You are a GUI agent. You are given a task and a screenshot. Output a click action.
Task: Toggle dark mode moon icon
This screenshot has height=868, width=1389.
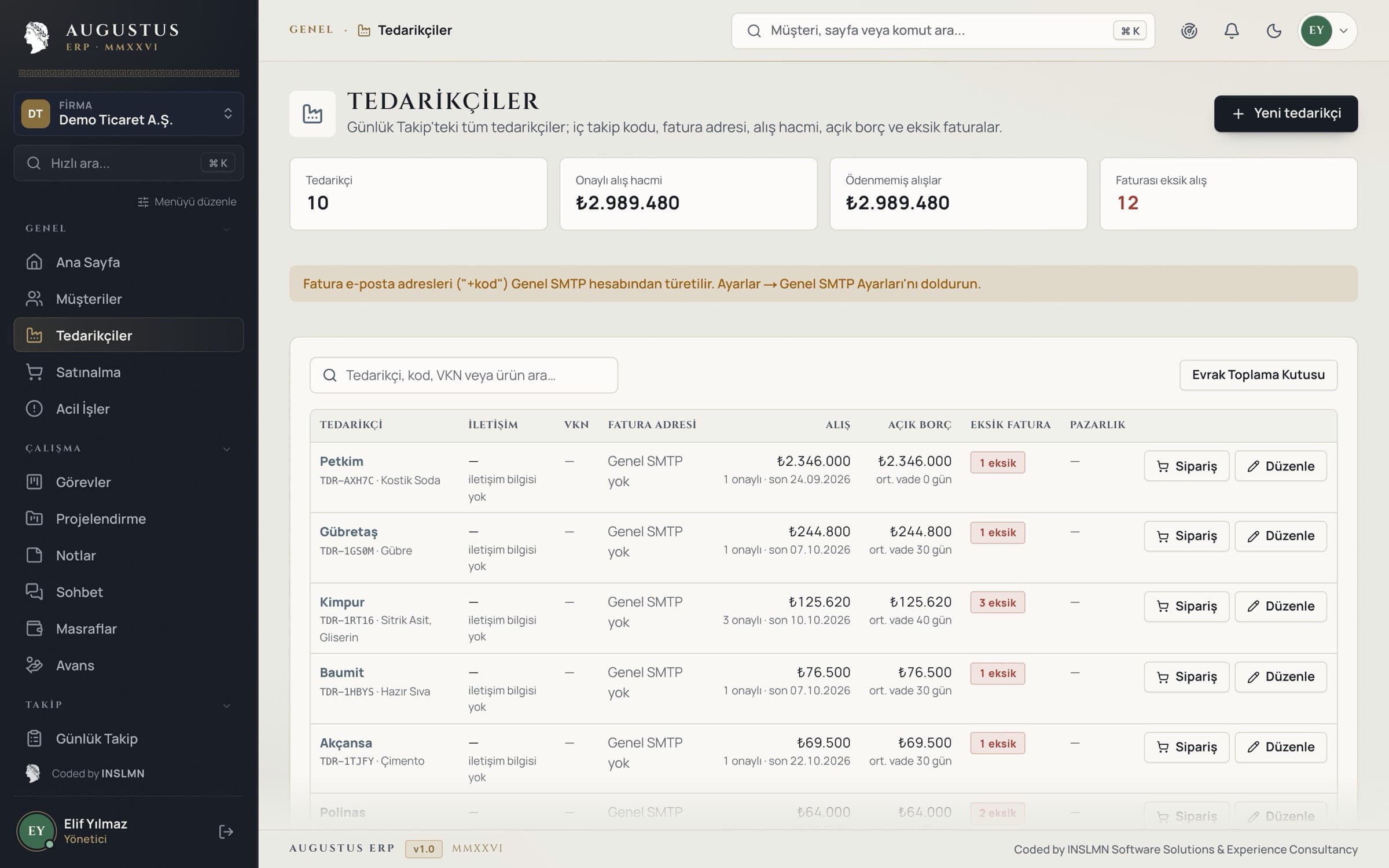pos(1274,31)
